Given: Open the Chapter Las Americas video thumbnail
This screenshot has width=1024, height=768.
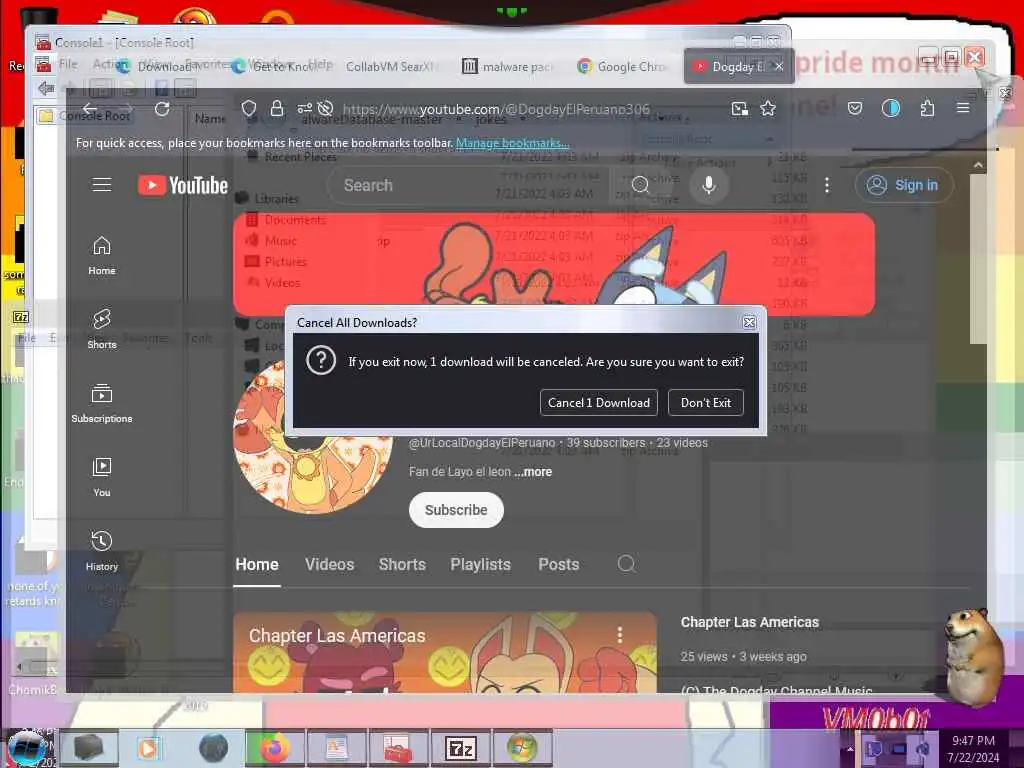Looking at the screenshot, I should pos(445,652).
